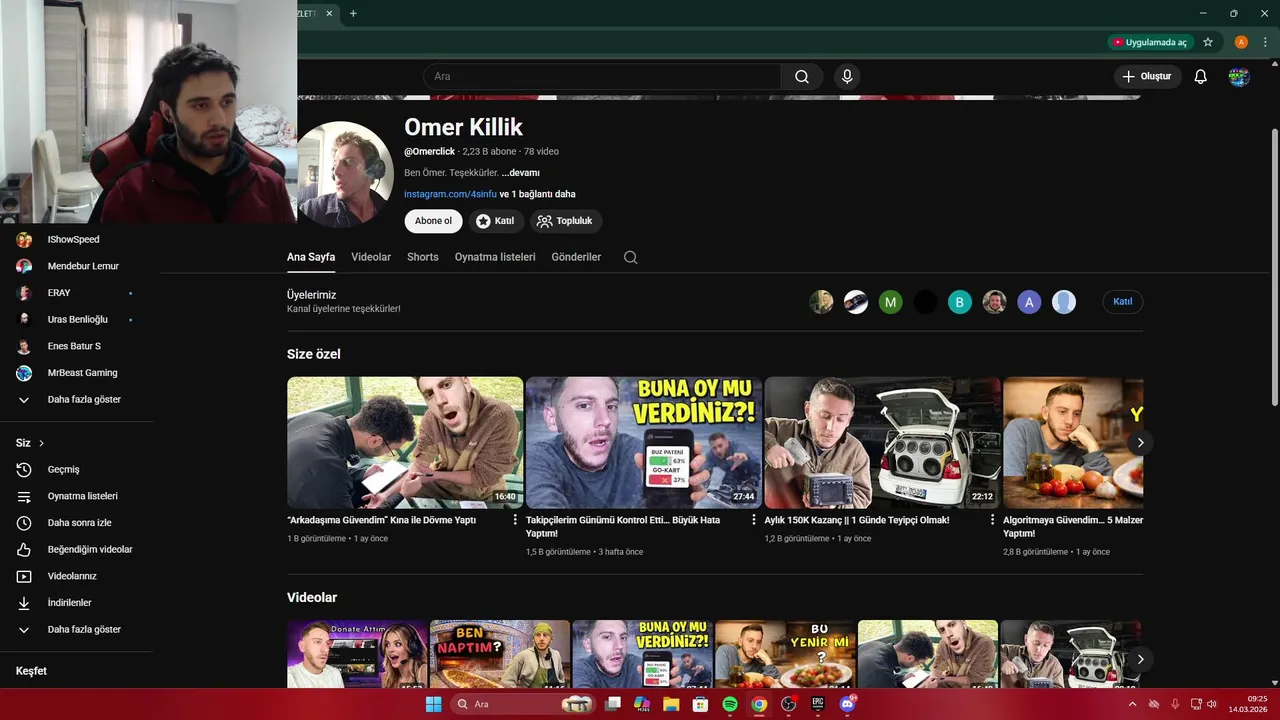Screen dimensions: 1280x720
Task: Open options menu for 'Takipçilerim Günümü Kontrol Etti' video
Action: click(x=754, y=520)
